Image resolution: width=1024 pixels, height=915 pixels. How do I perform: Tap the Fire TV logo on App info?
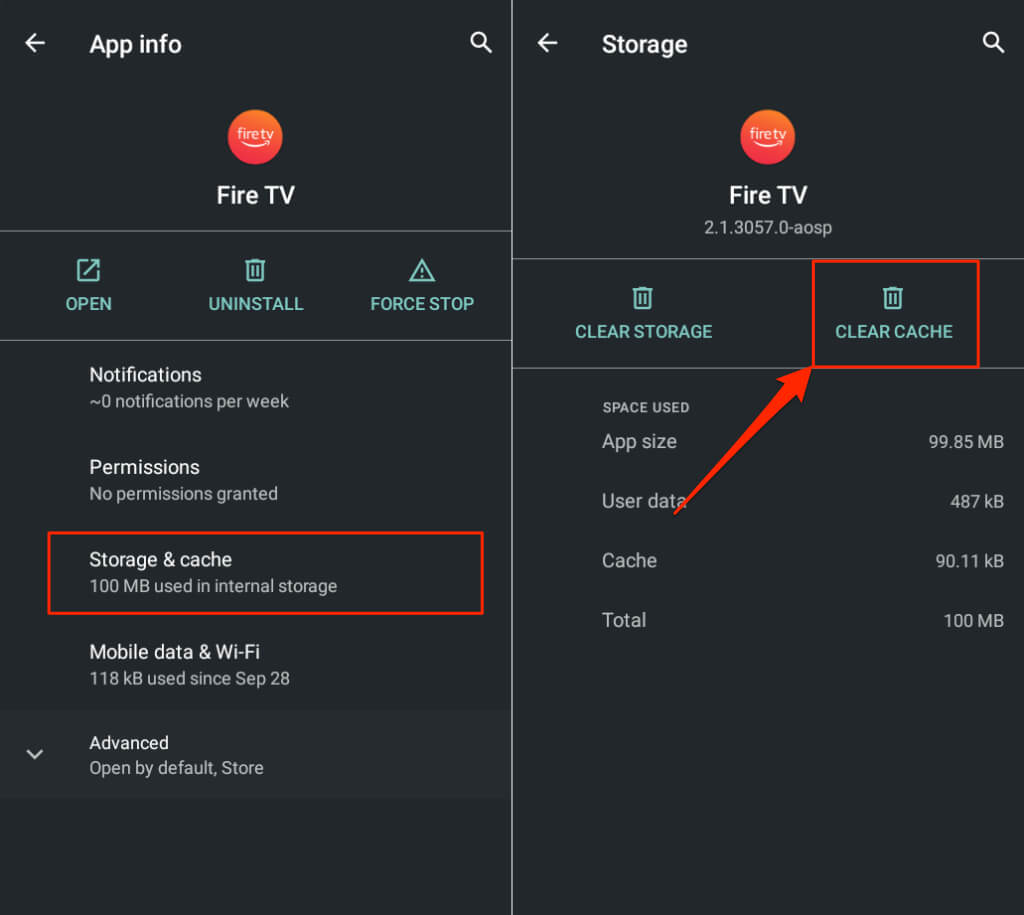(x=255, y=137)
